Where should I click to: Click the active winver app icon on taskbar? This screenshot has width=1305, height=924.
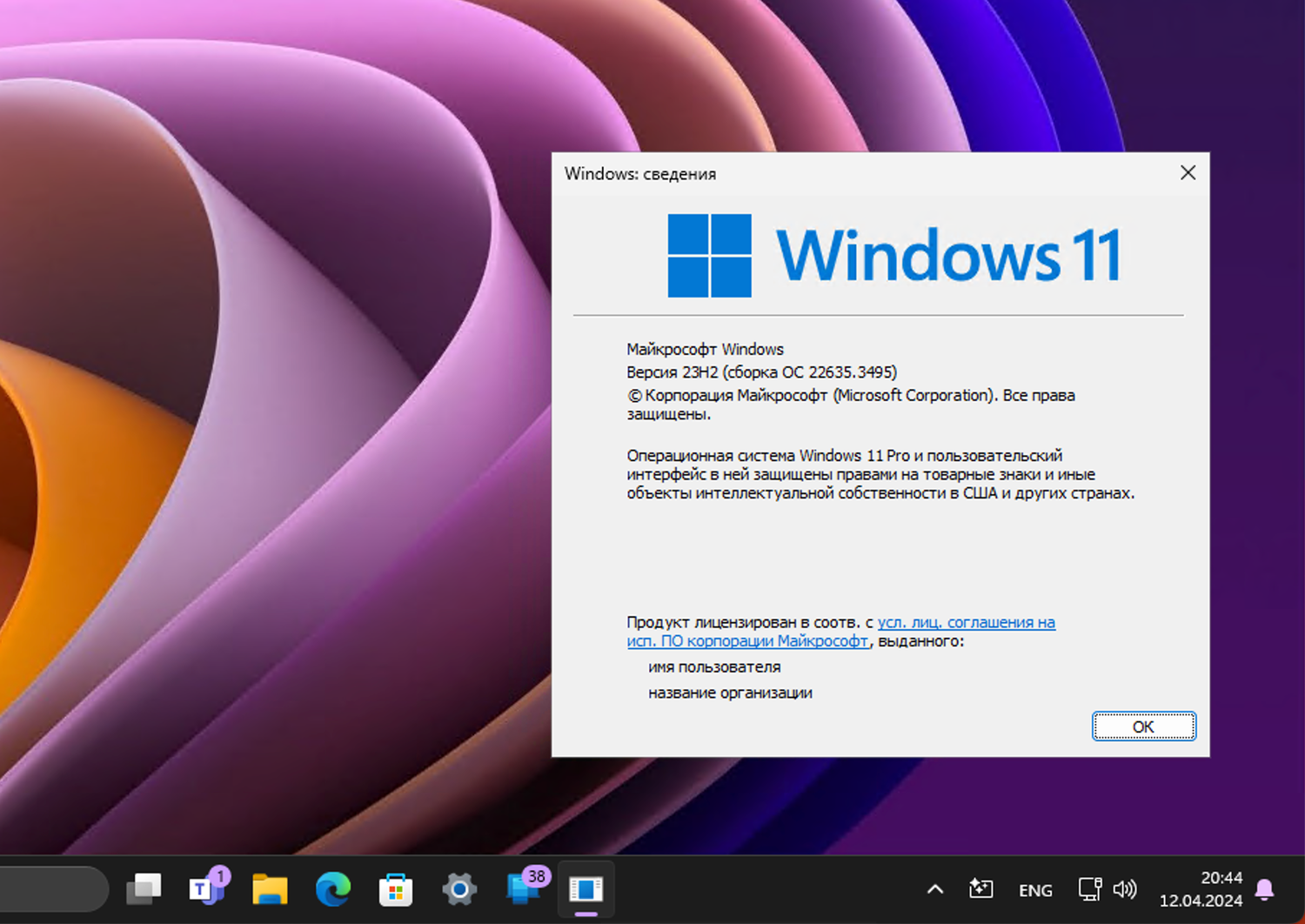586,889
